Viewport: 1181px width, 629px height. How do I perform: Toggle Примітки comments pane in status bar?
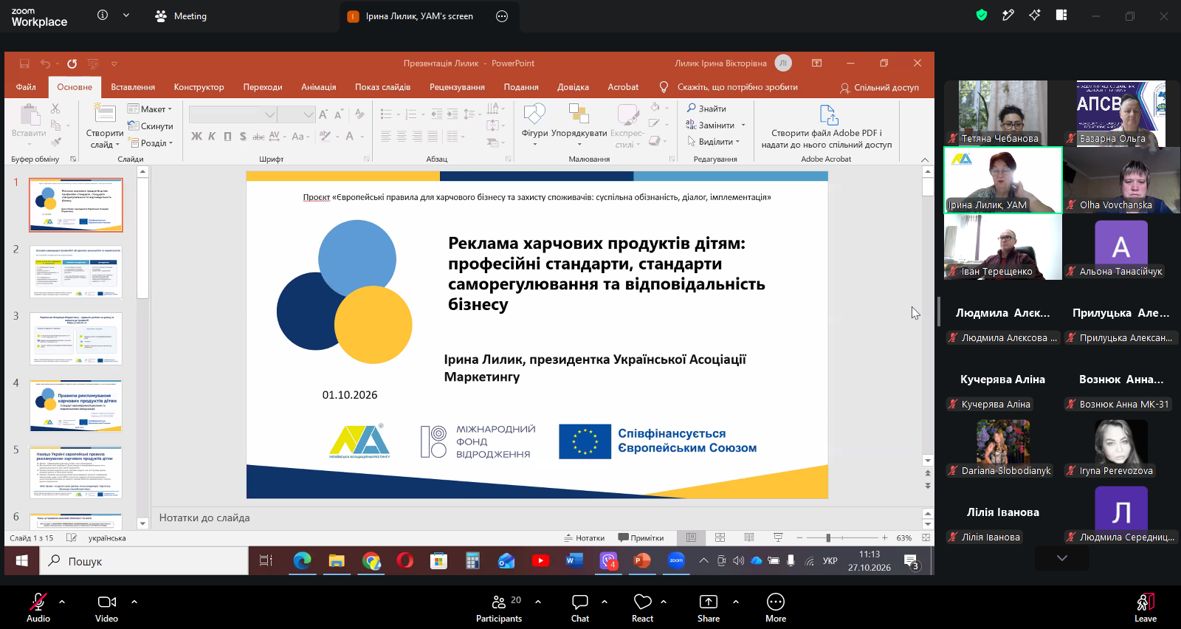(x=641, y=538)
